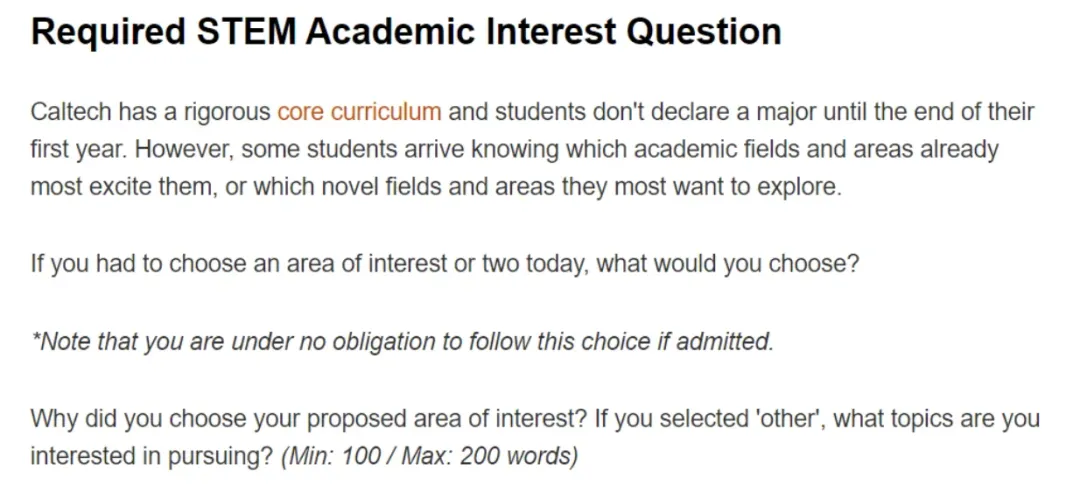Click the question If you had to choose
The width and height of the screenshot is (1080, 485).
click(445, 264)
